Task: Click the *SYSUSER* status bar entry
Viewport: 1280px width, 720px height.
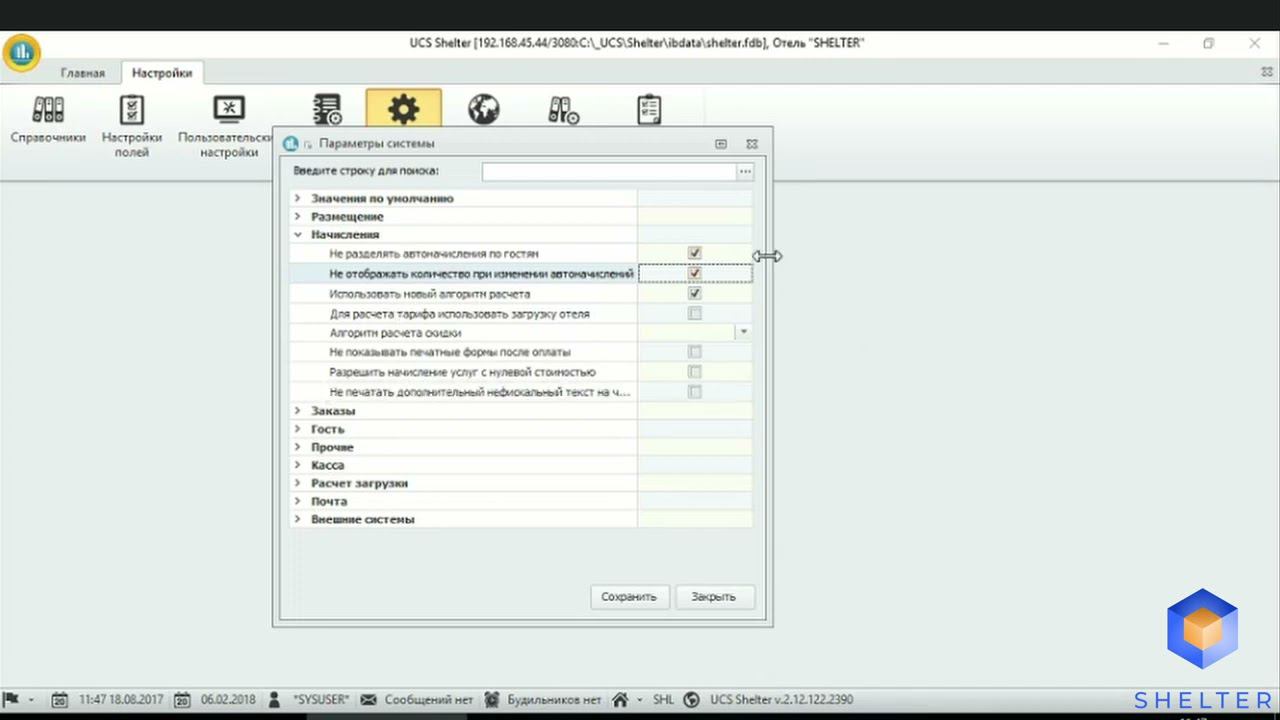Action: click(x=321, y=700)
